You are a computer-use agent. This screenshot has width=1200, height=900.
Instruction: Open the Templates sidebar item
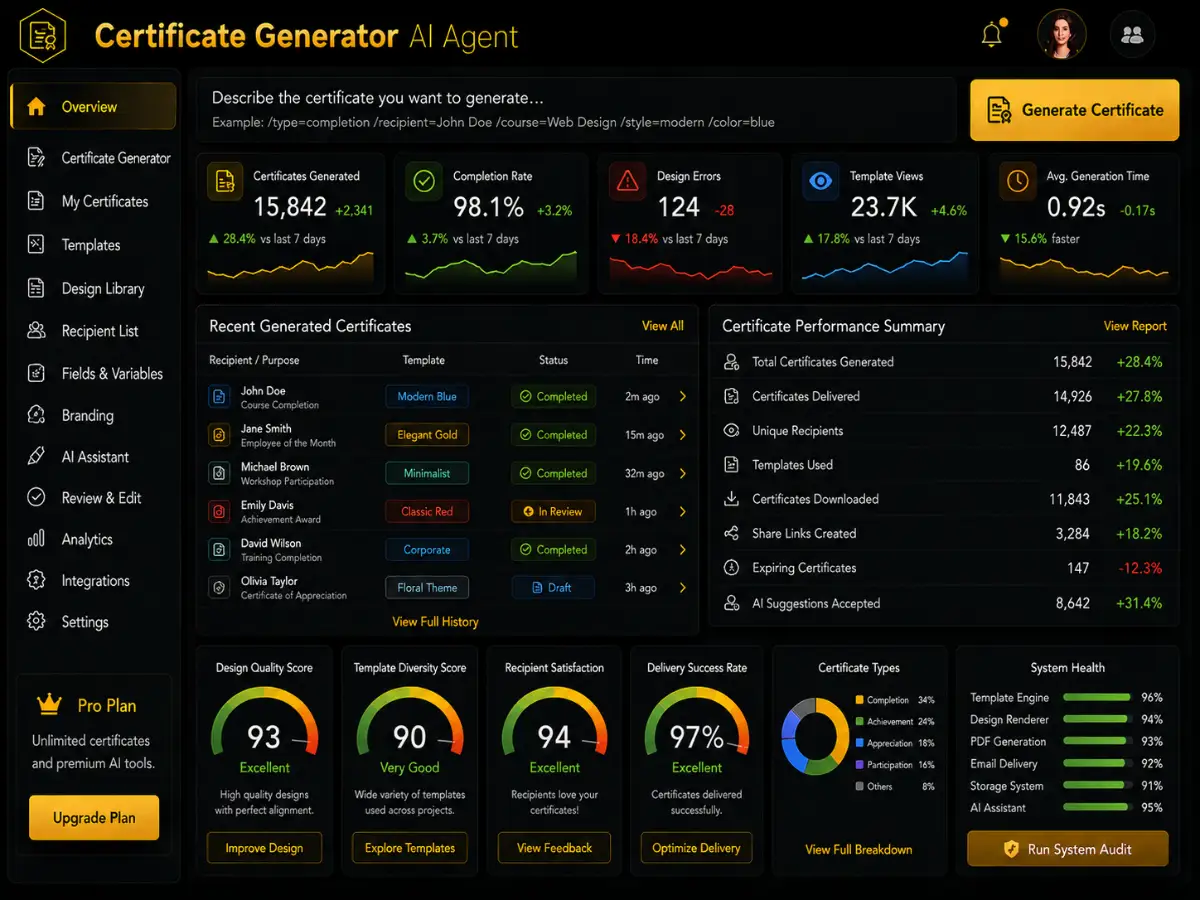click(x=73, y=245)
